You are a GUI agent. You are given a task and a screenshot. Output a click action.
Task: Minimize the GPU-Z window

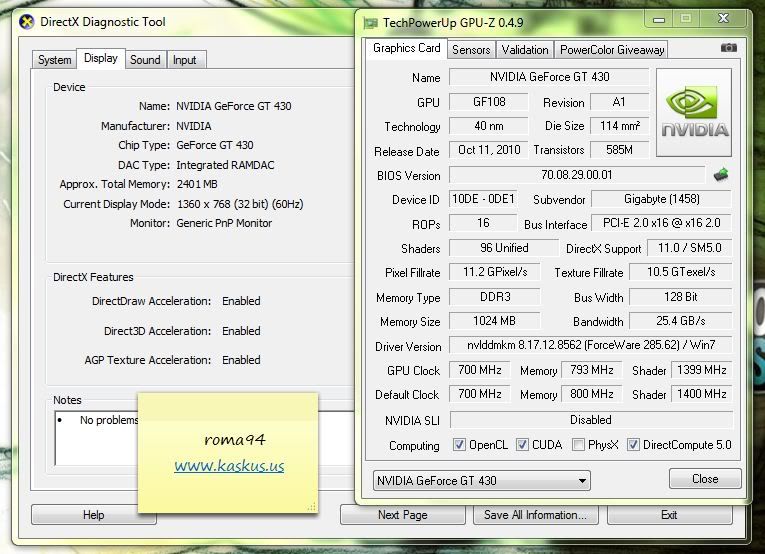(659, 20)
